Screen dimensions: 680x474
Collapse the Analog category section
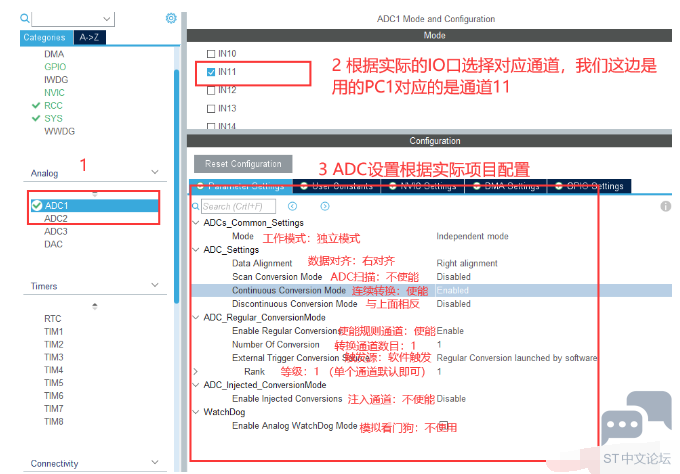pyautogui.click(x=155, y=173)
